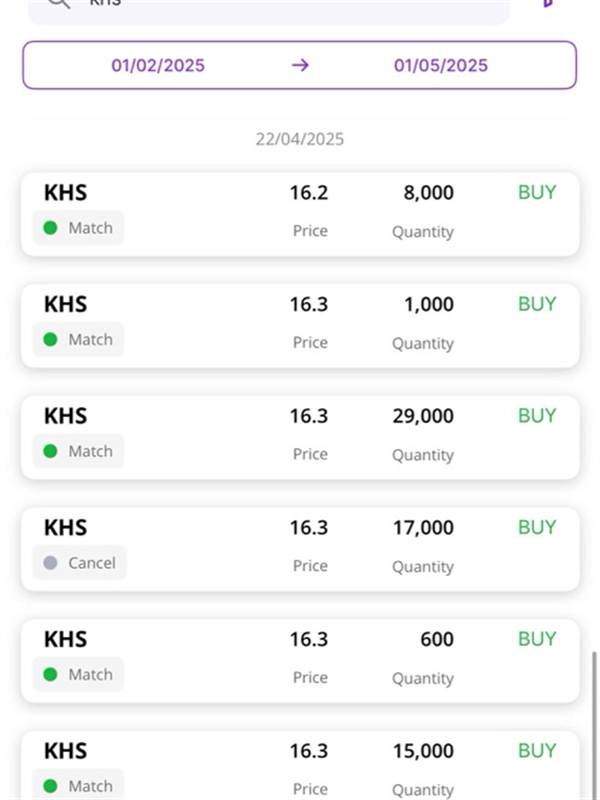
Task: Click the green dot on the 8,000 order
Action: tap(50, 228)
